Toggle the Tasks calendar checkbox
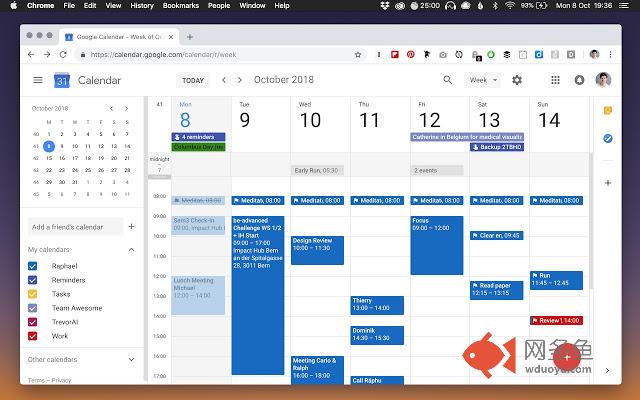640x400 pixels. coord(33,294)
